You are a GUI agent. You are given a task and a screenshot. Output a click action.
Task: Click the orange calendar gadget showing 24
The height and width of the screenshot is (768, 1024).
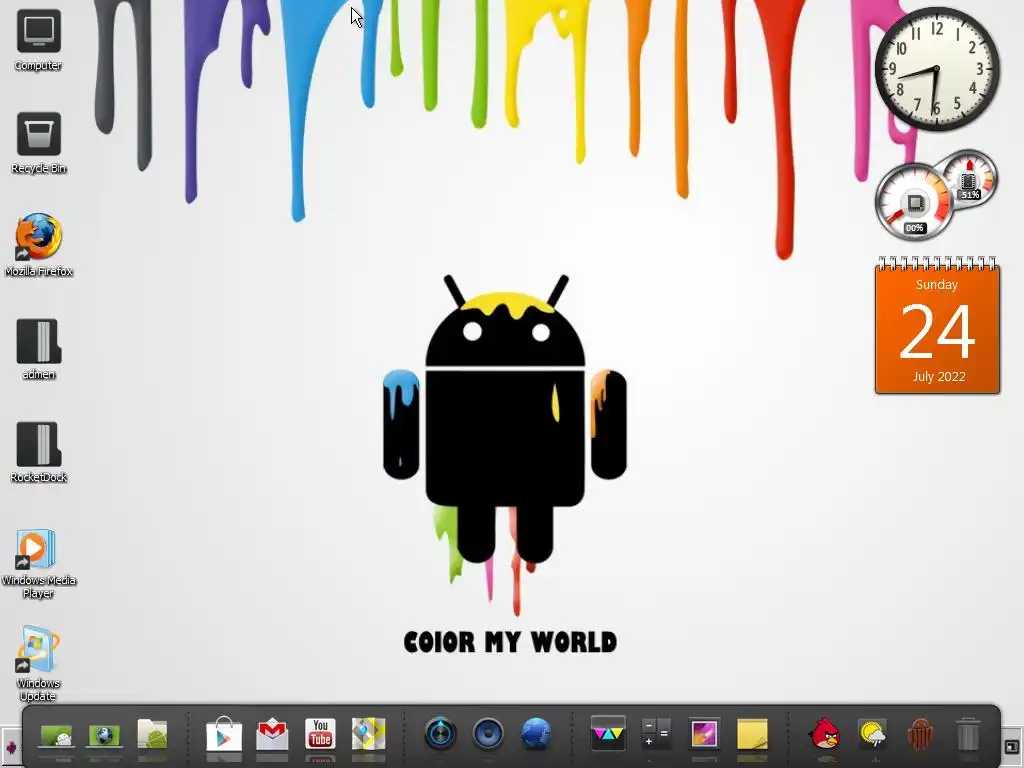[x=937, y=326]
